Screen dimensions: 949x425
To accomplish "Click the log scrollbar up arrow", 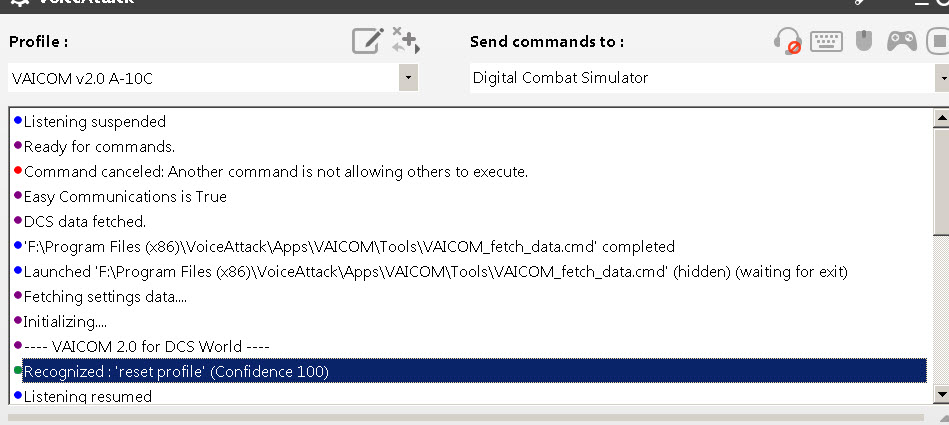I will [941, 118].
